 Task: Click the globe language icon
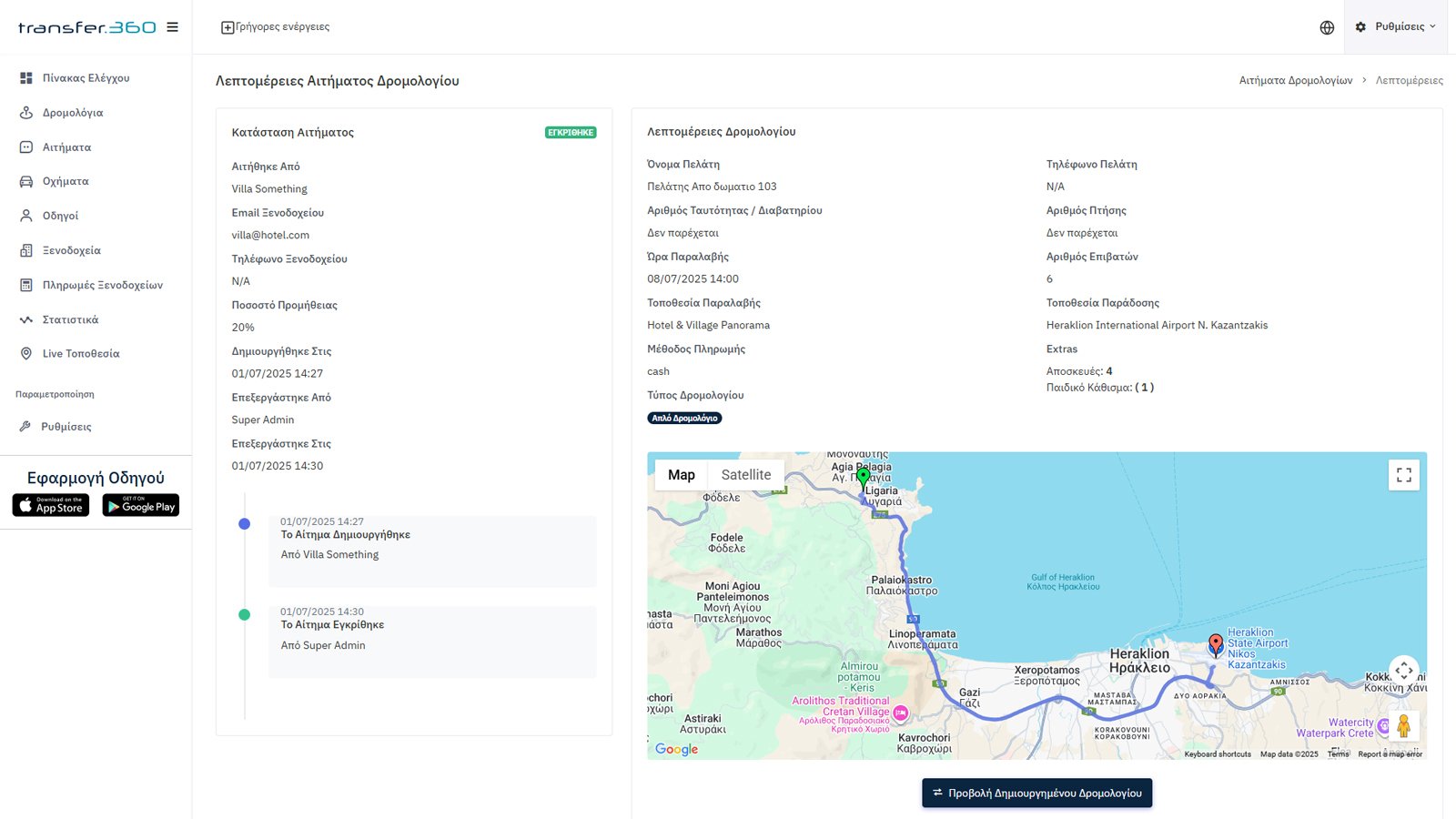[1327, 27]
